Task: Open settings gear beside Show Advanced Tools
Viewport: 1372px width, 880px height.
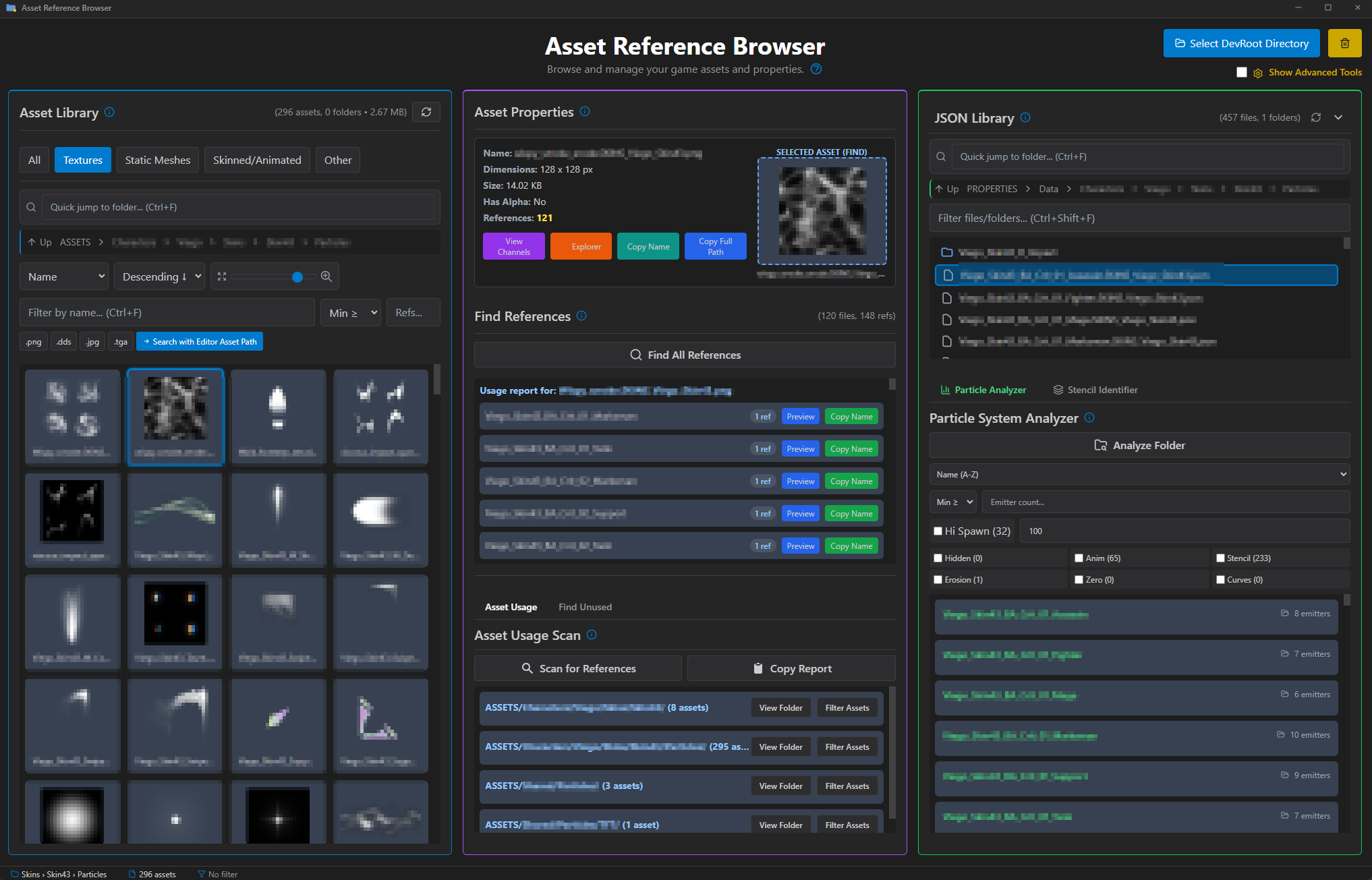Action: tap(1257, 72)
